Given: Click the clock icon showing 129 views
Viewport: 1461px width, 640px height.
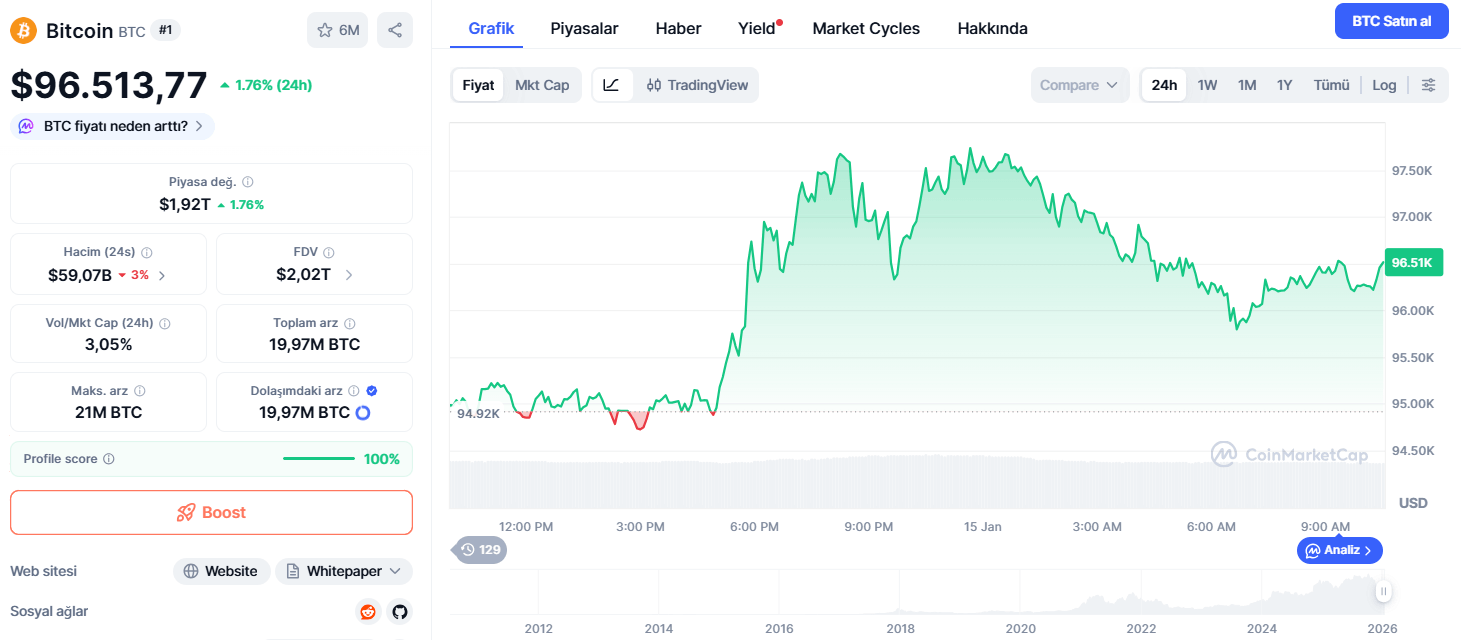Looking at the screenshot, I should 478,550.
